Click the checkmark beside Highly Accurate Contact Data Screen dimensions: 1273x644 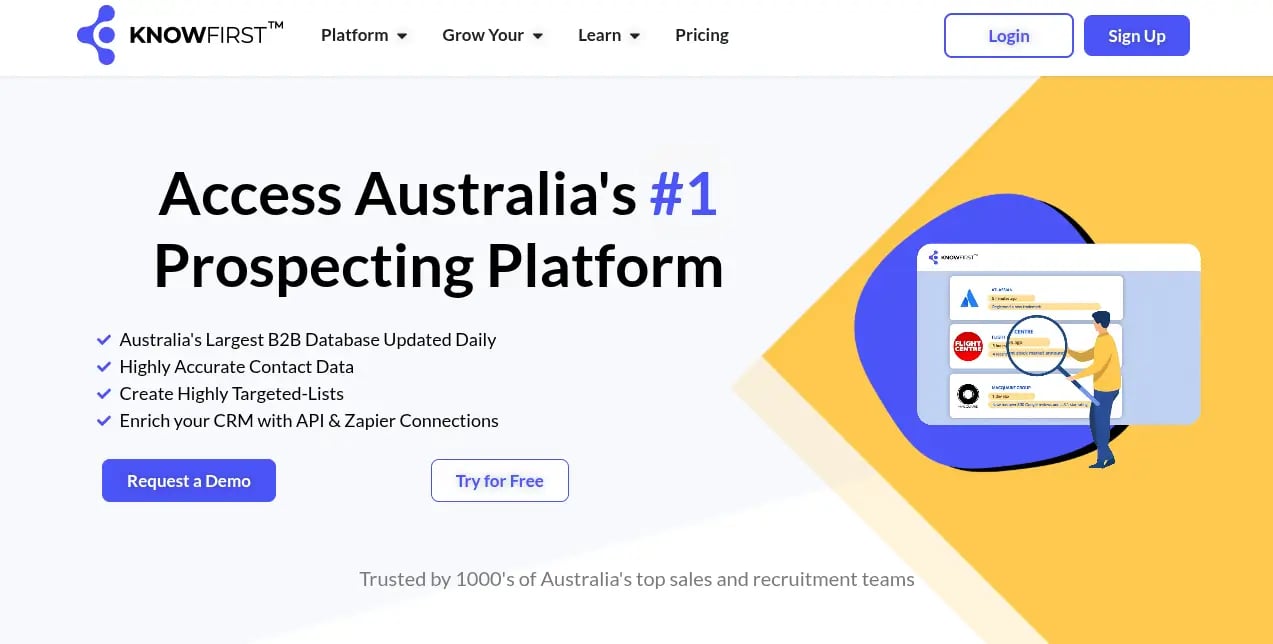(x=103, y=367)
